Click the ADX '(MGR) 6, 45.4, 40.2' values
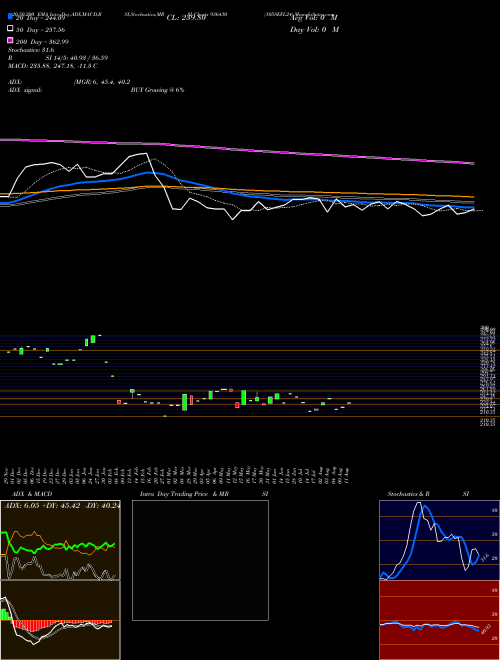Viewport: 500px width, 660px height. [102, 82]
